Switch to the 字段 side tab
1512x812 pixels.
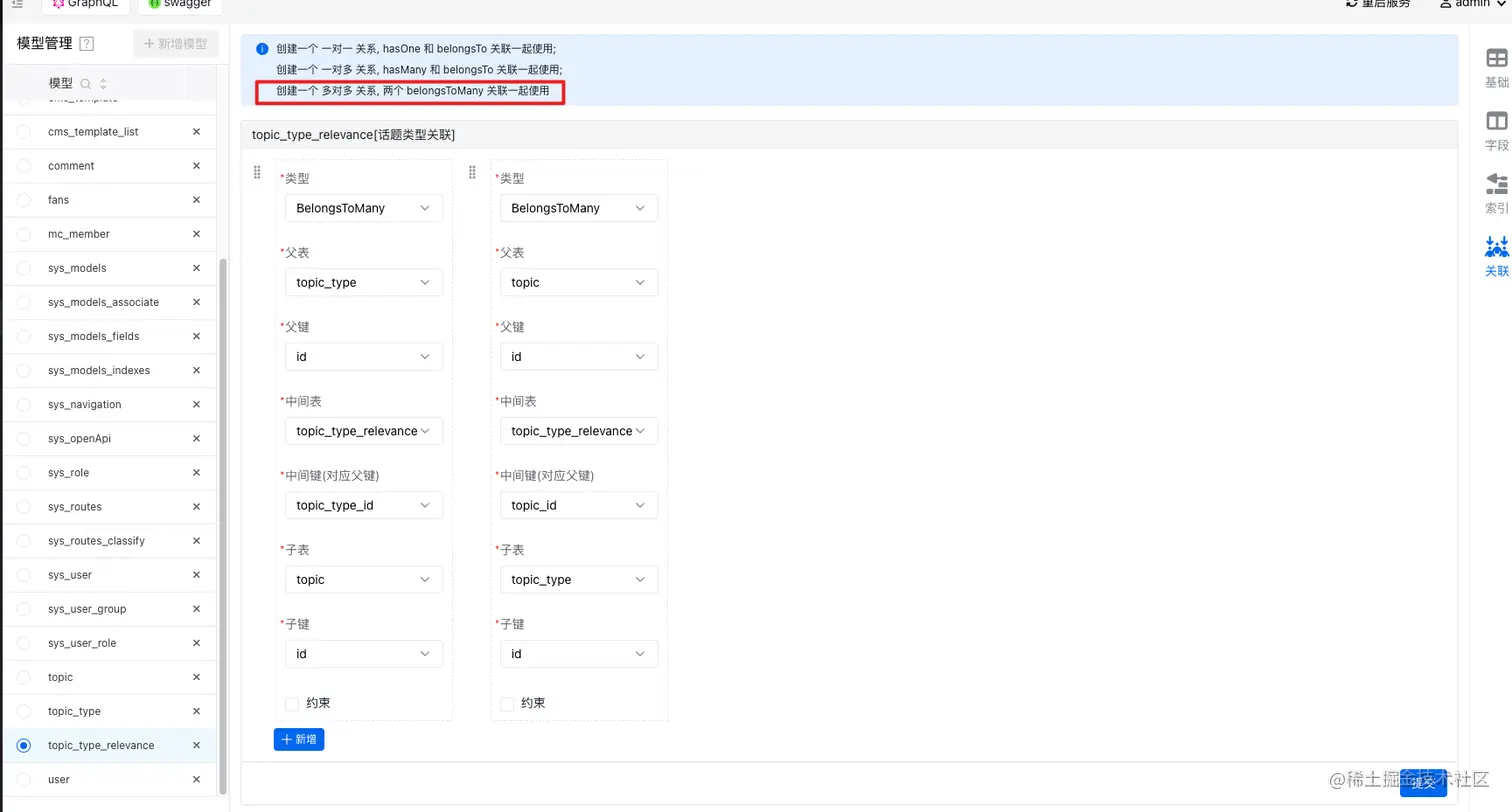[1496, 131]
